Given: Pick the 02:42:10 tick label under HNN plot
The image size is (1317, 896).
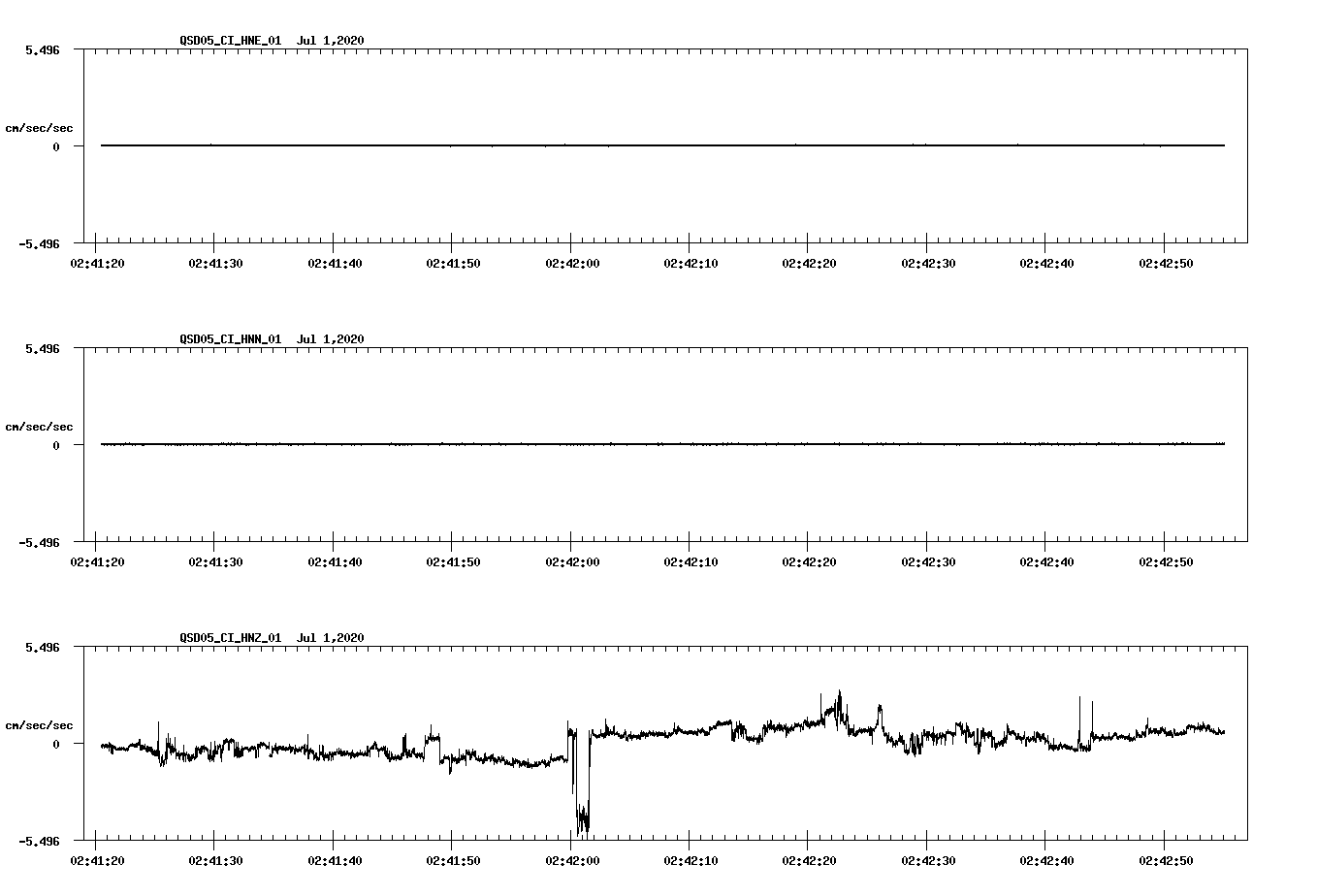Looking at the screenshot, I should pyautogui.click(x=691, y=561).
